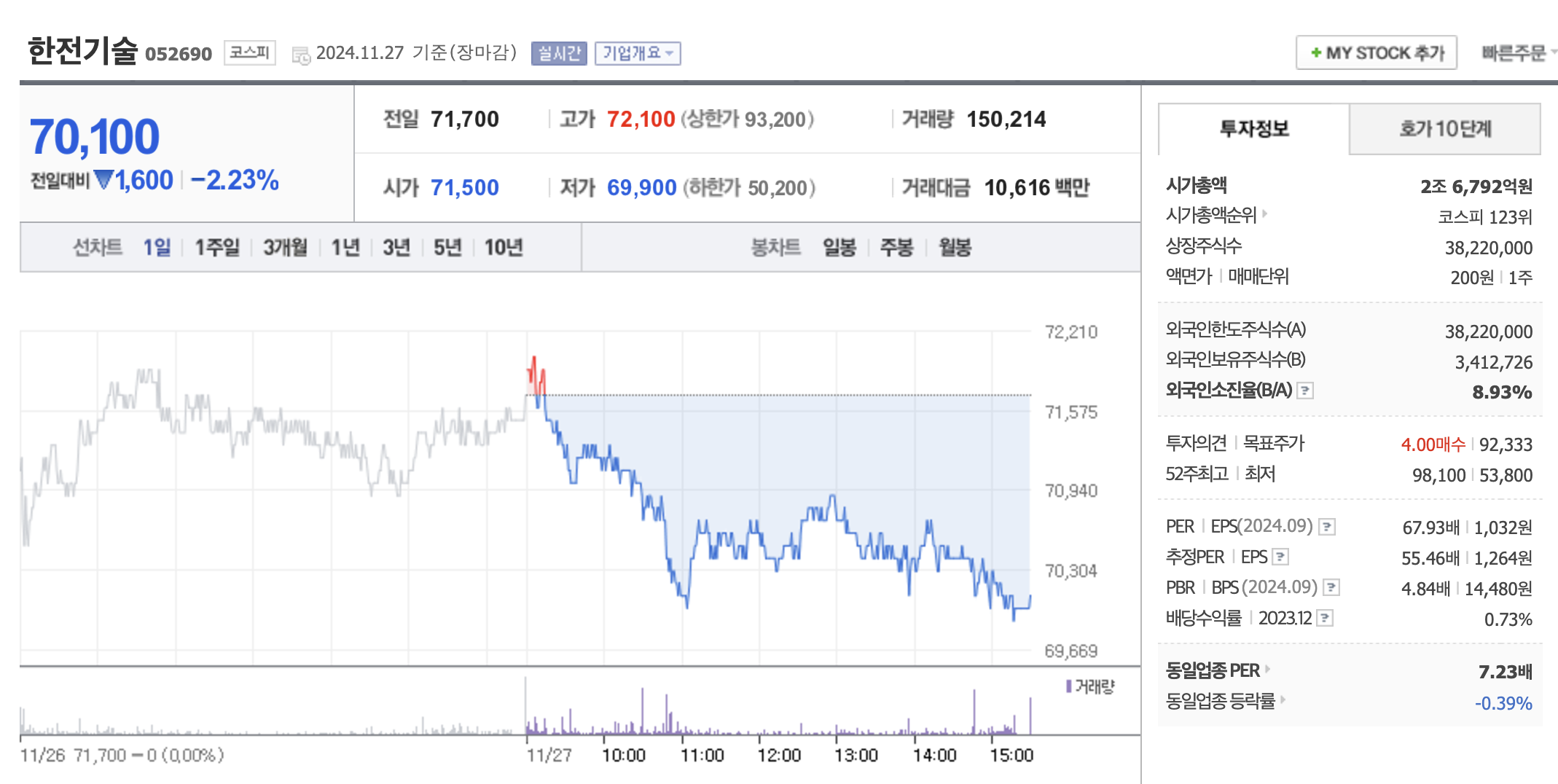
Task: Open help icon next to 추정PER EPS
Action: (1280, 557)
